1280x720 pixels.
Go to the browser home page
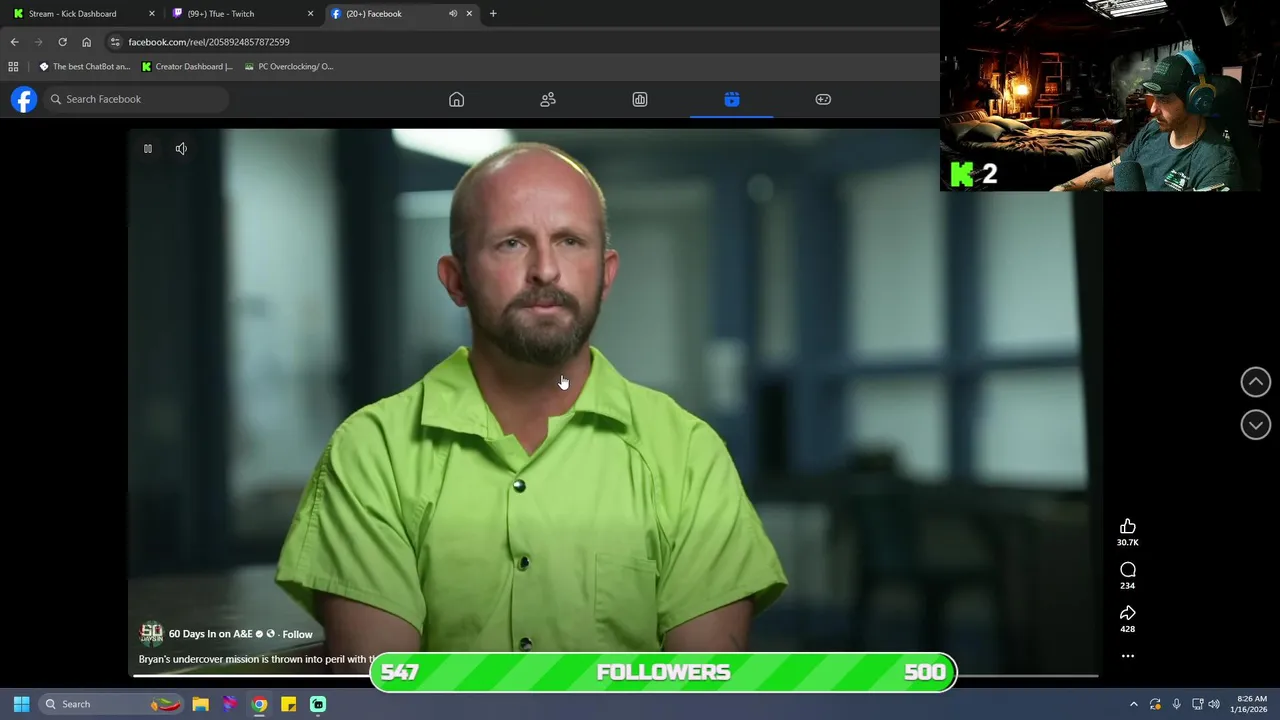tap(86, 42)
